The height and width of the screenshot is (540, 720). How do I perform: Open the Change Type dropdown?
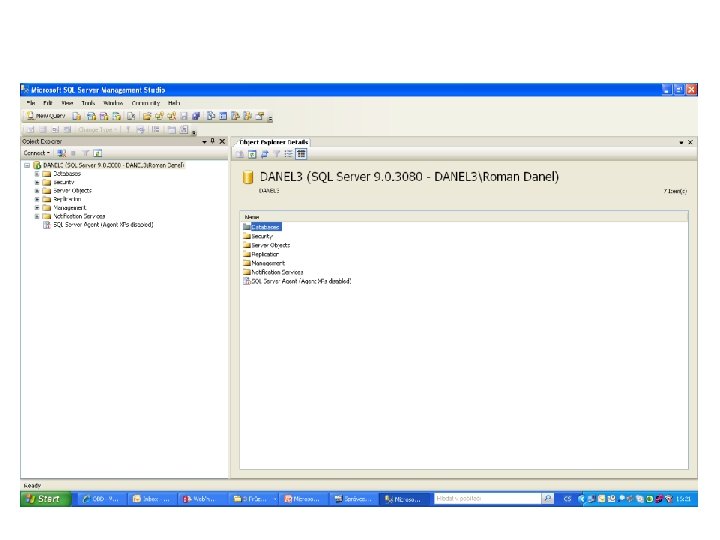97,130
